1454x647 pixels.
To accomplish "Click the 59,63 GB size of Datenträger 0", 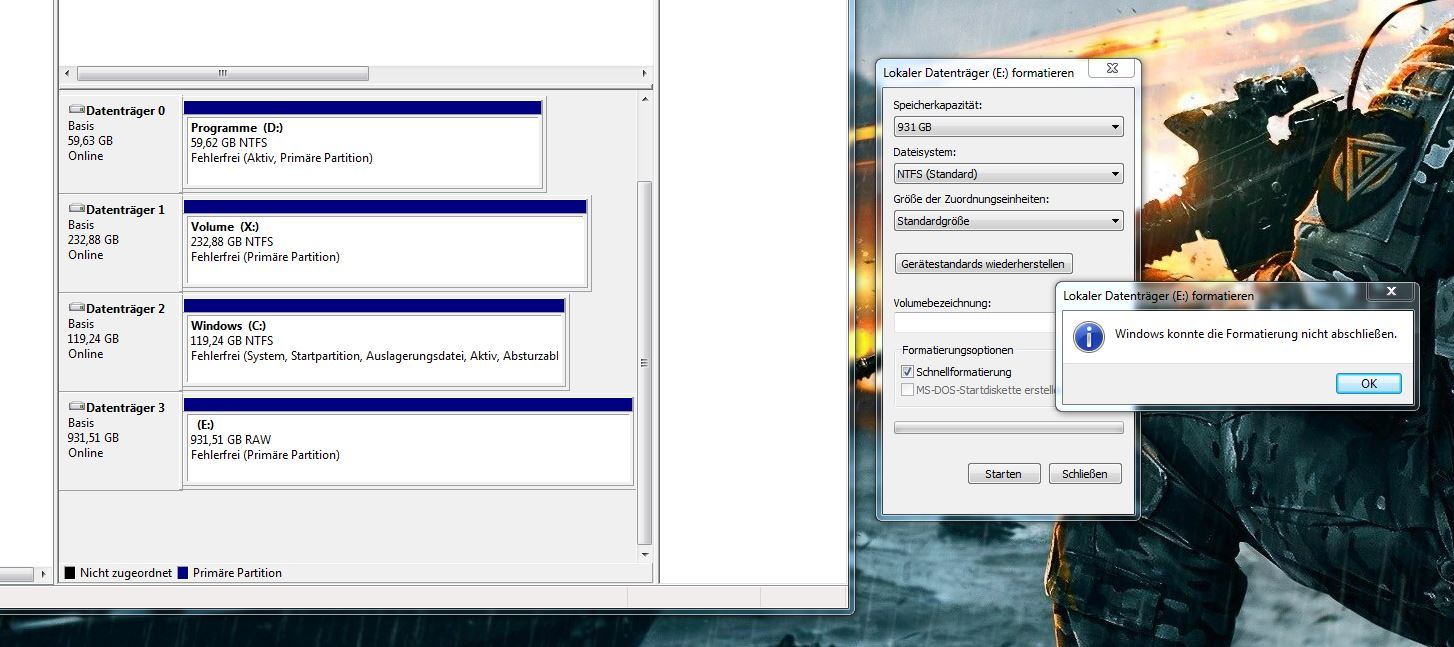I will [x=90, y=141].
